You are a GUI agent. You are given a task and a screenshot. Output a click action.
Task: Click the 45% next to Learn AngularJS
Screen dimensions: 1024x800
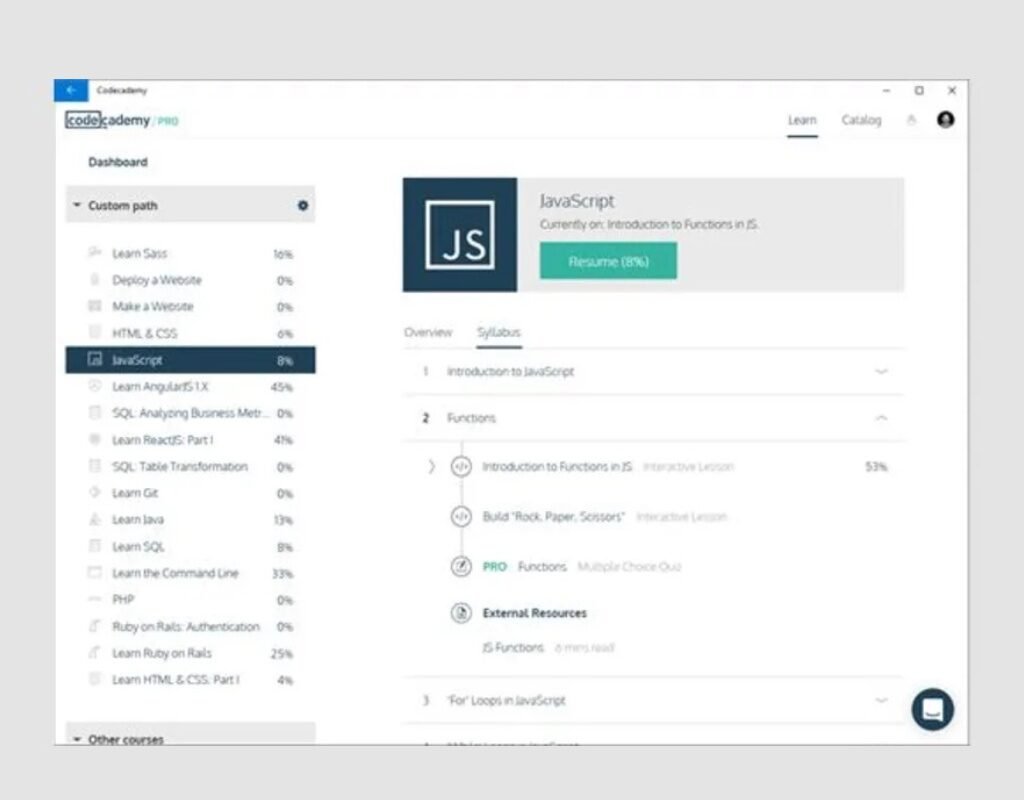pyautogui.click(x=281, y=387)
